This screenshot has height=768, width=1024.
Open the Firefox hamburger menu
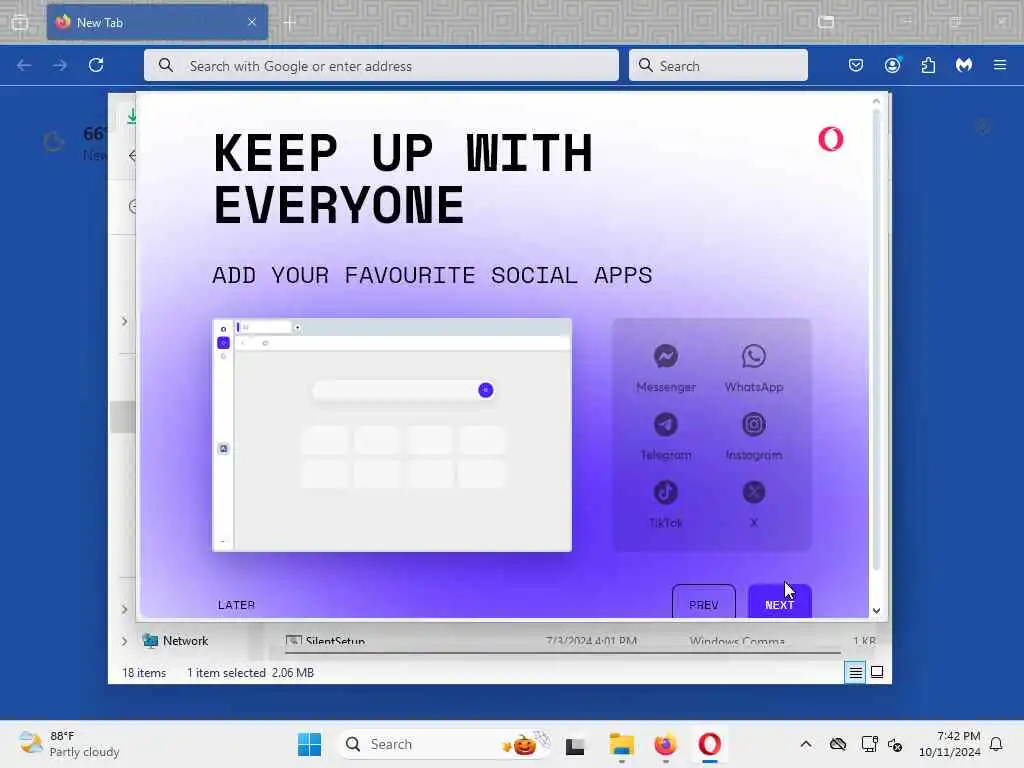pos(1000,65)
